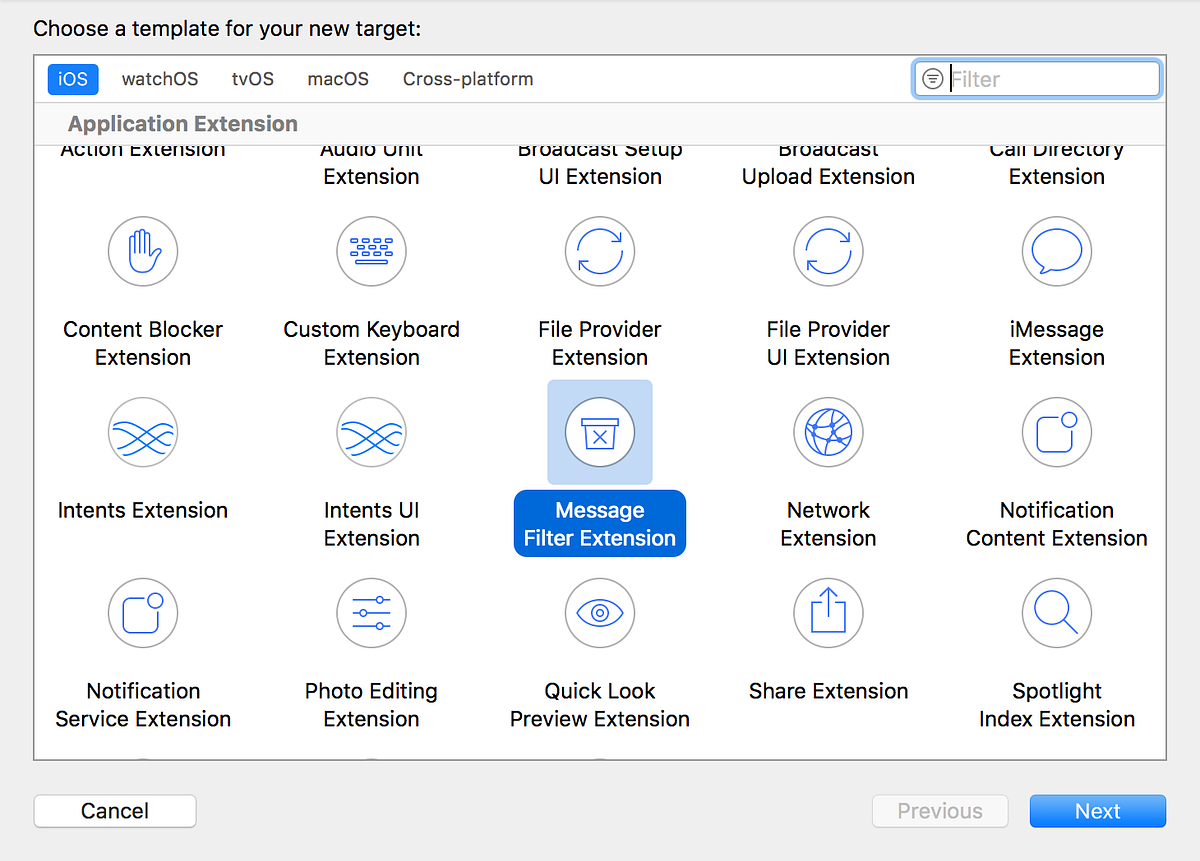The image size is (1200, 861).
Task: Choose the Share Extension upload icon
Action: (828, 613)
